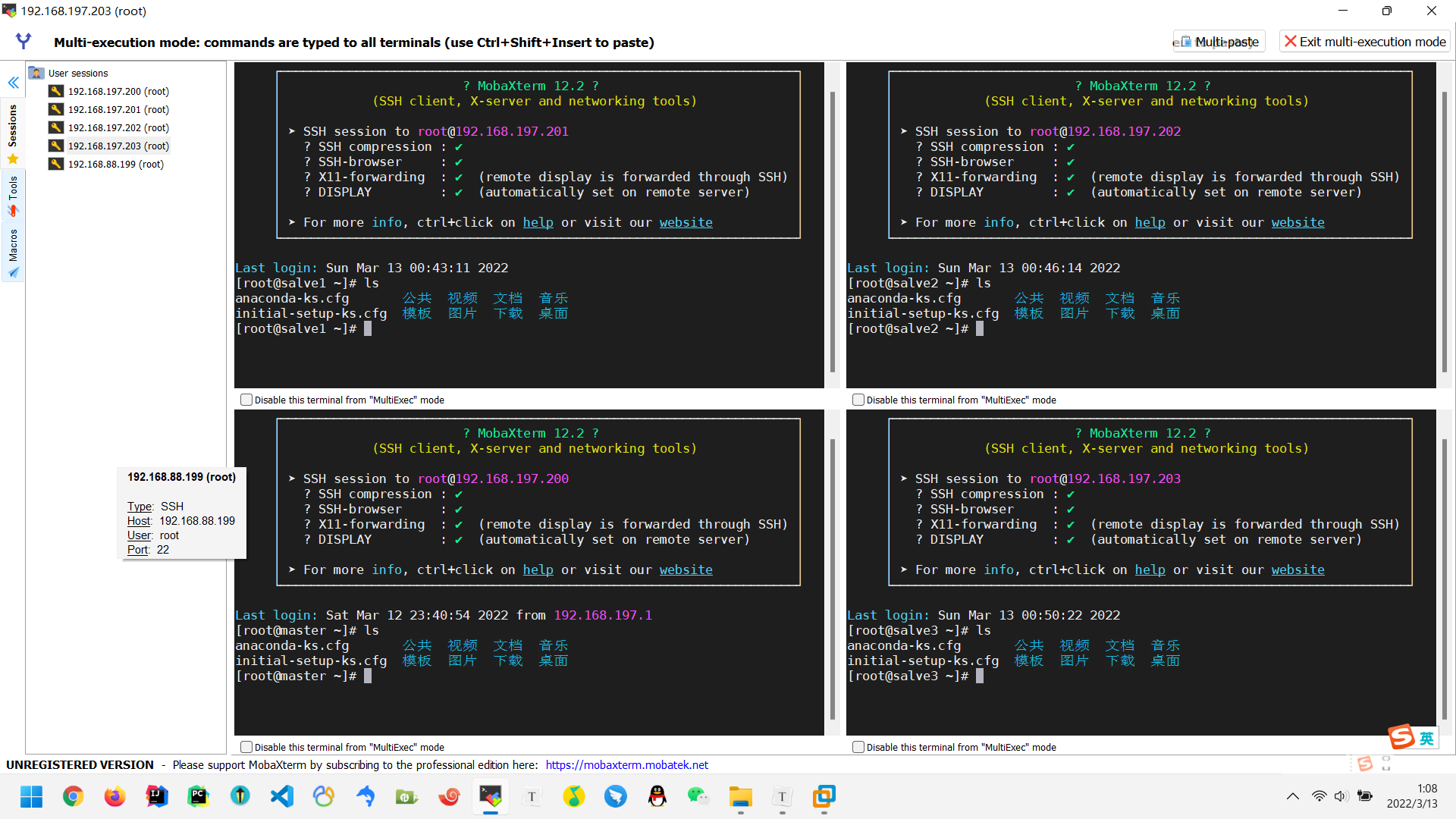
Task: Open the mobaxterm.mobatek.net subscription link
Action: click(x=626, y=764)
